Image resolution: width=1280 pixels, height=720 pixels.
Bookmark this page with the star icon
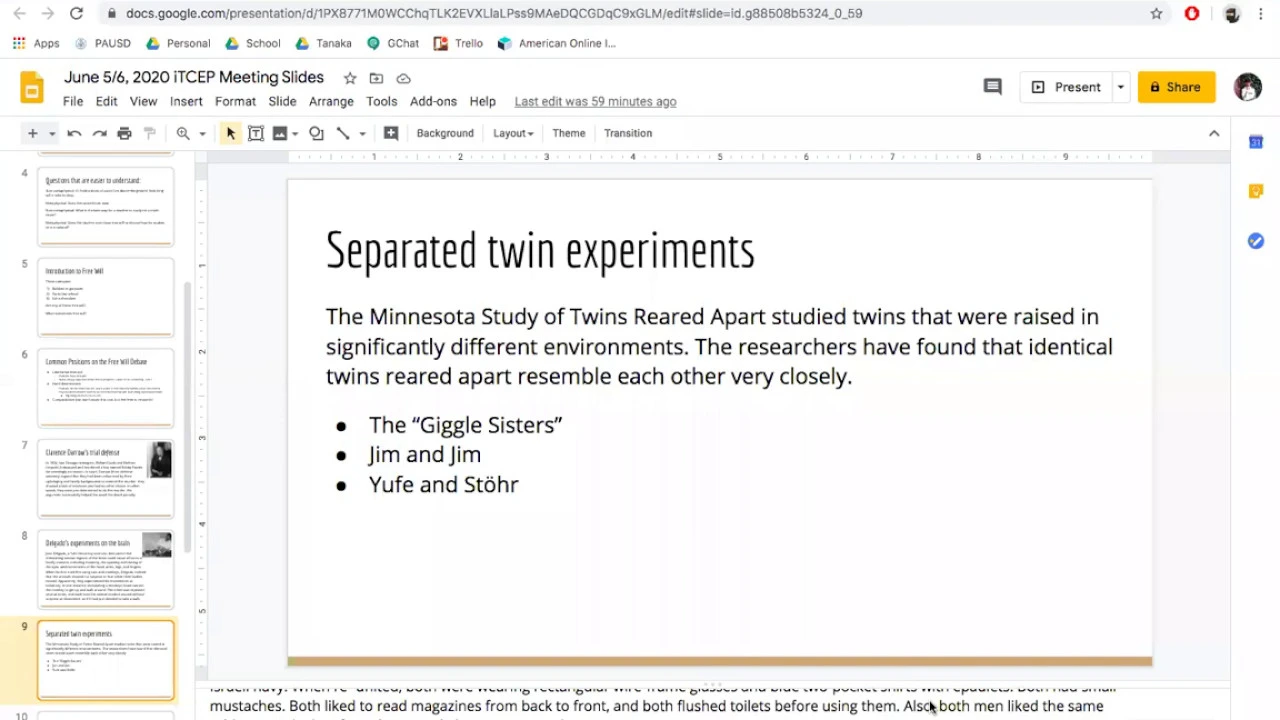click(x=1156, y=13)
